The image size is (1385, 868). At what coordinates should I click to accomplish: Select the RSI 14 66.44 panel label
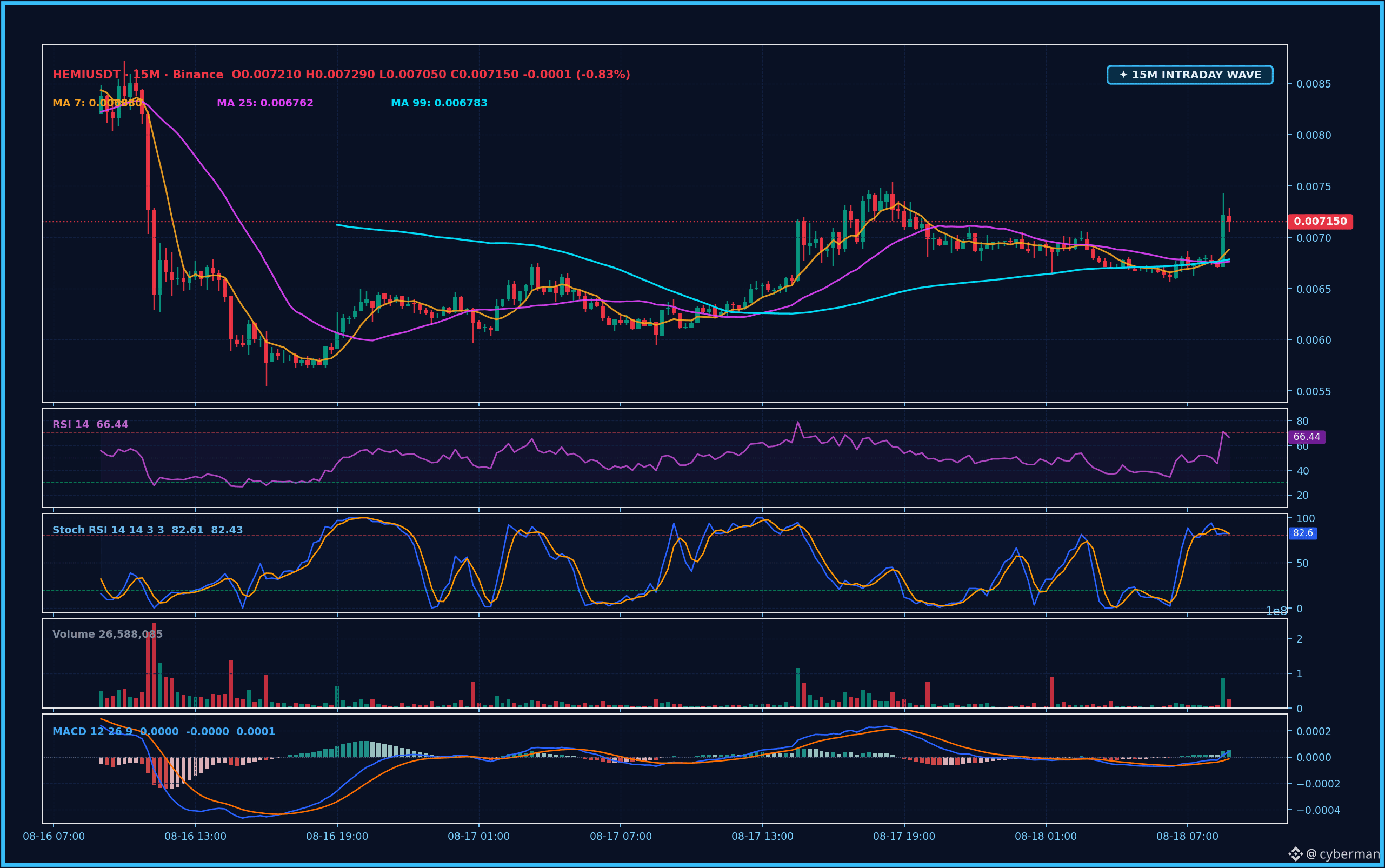[90, 425]
